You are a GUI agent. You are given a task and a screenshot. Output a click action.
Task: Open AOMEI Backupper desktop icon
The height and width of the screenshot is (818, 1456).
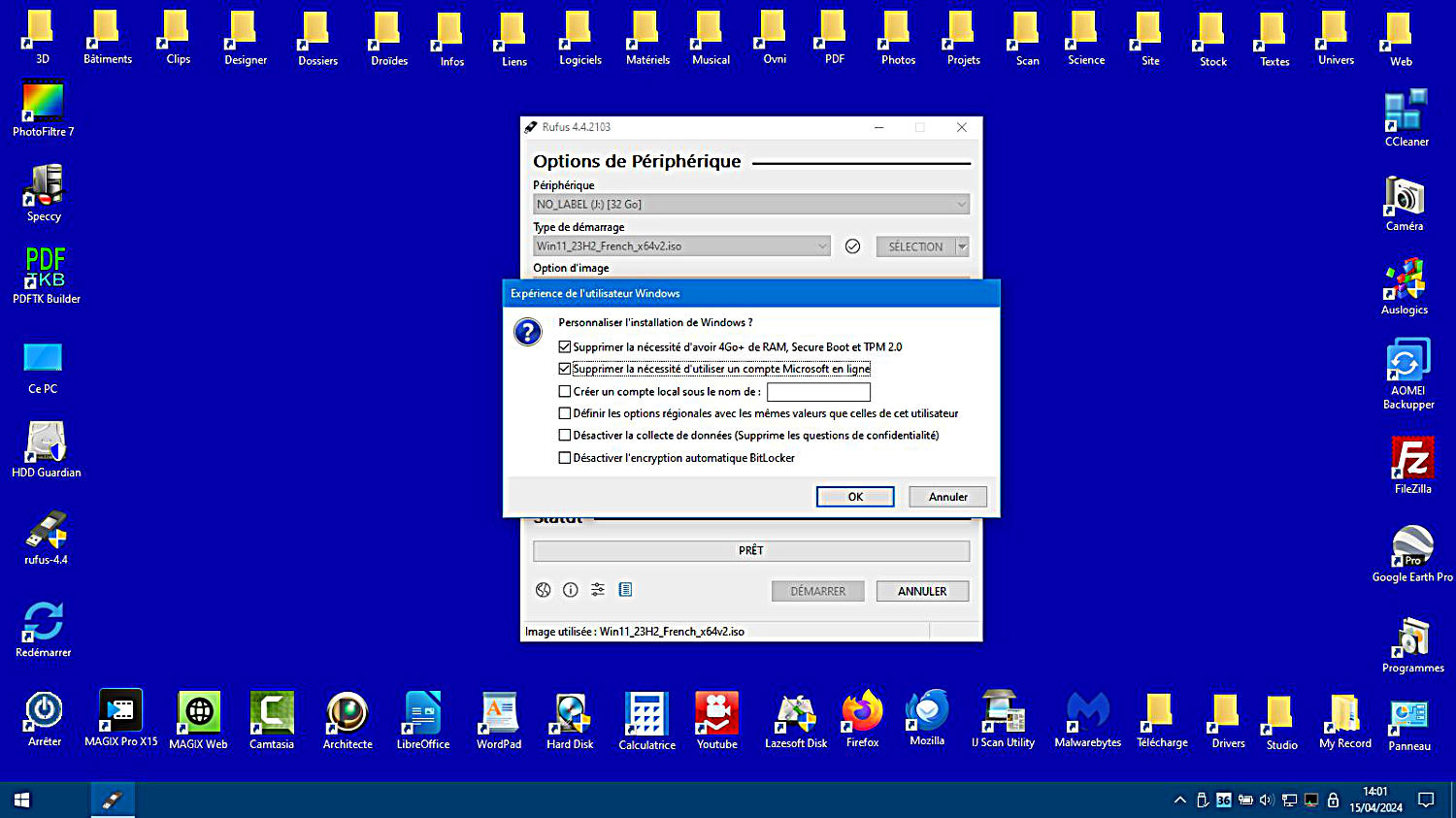(1408, 374)
